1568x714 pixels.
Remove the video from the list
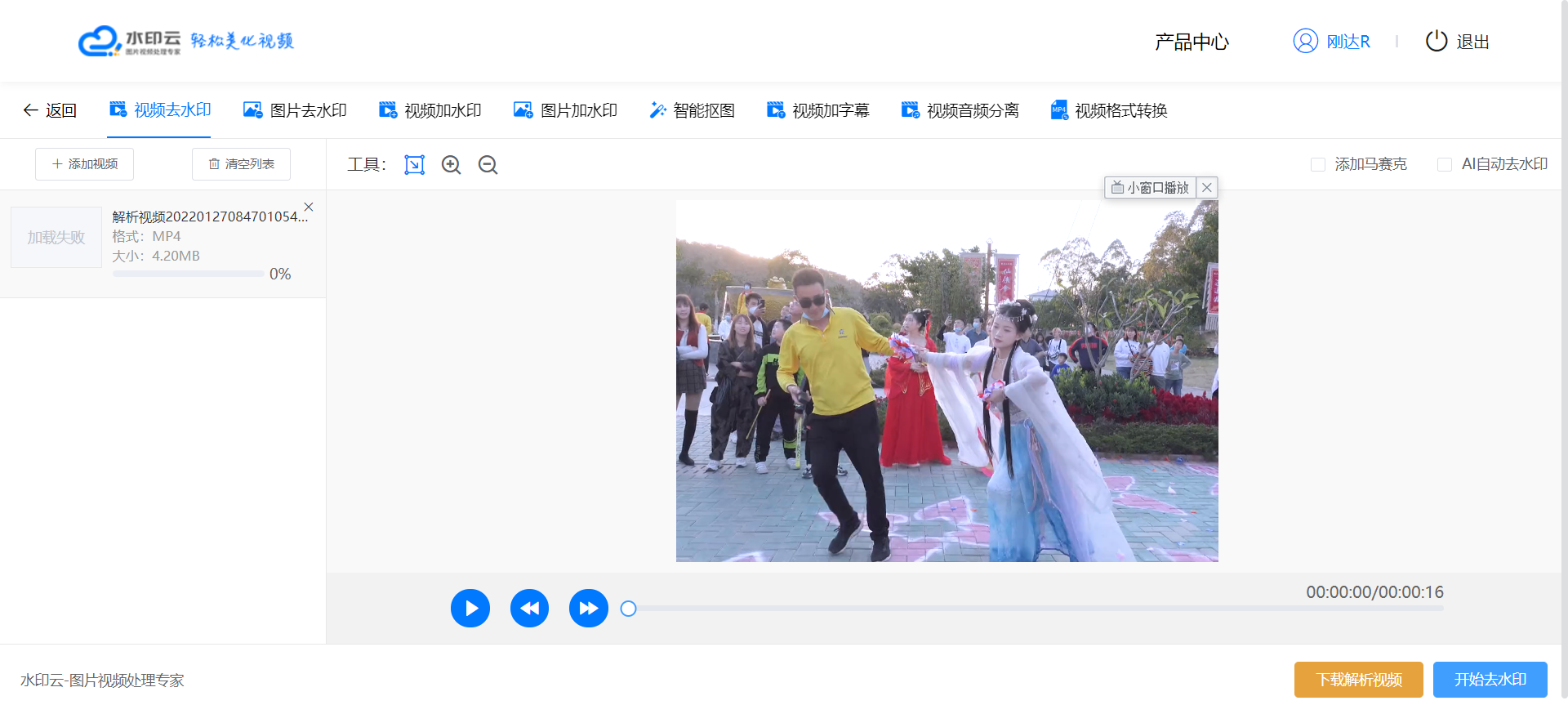point(309,207)
